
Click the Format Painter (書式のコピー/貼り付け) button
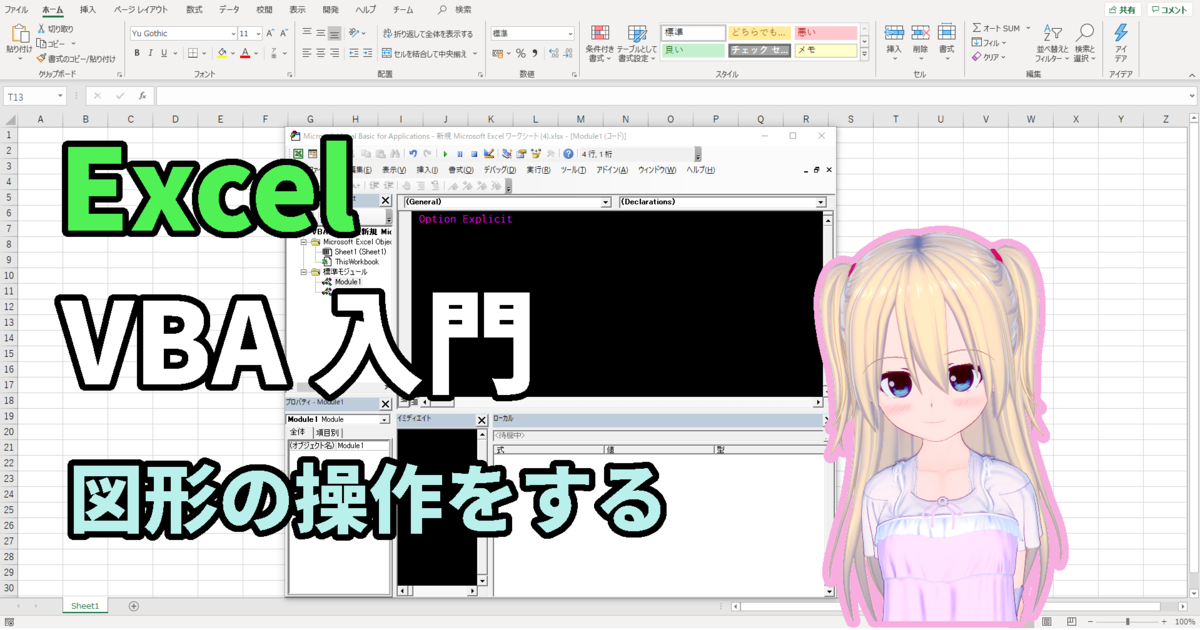[x=76, y=58]
